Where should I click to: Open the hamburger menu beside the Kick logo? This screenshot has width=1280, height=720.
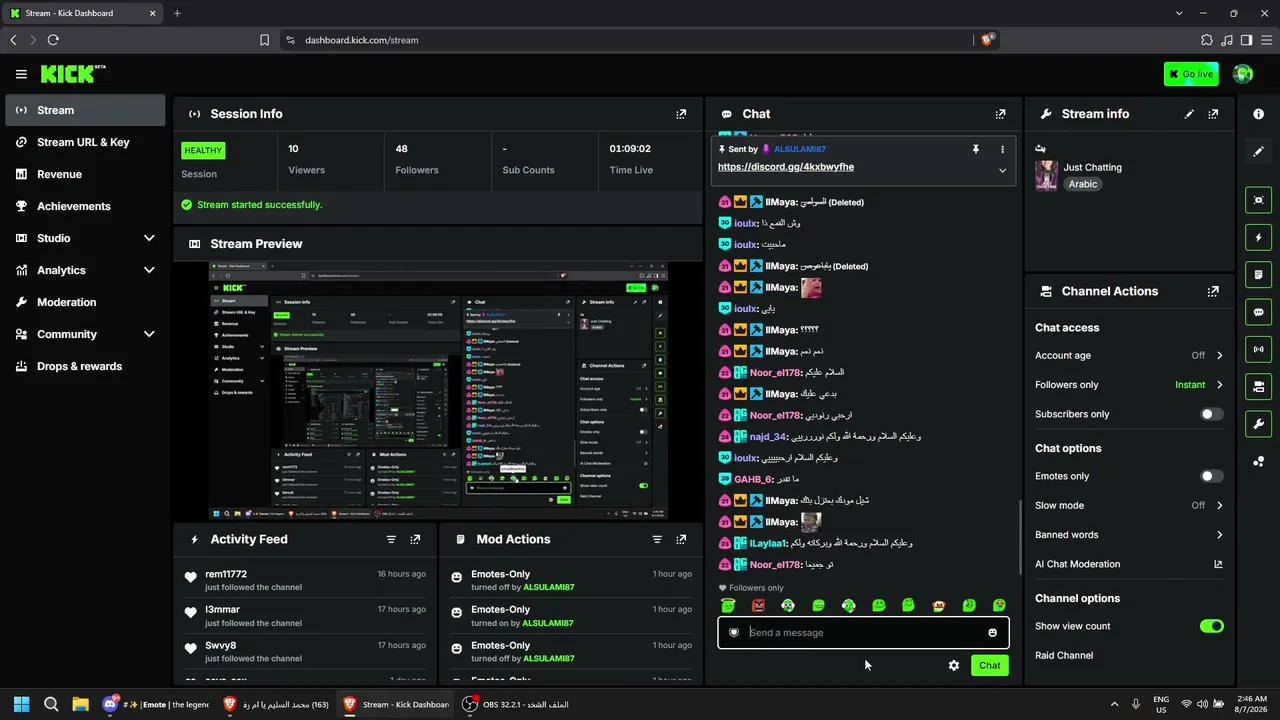pyautogui.click(x=21, y=74)
